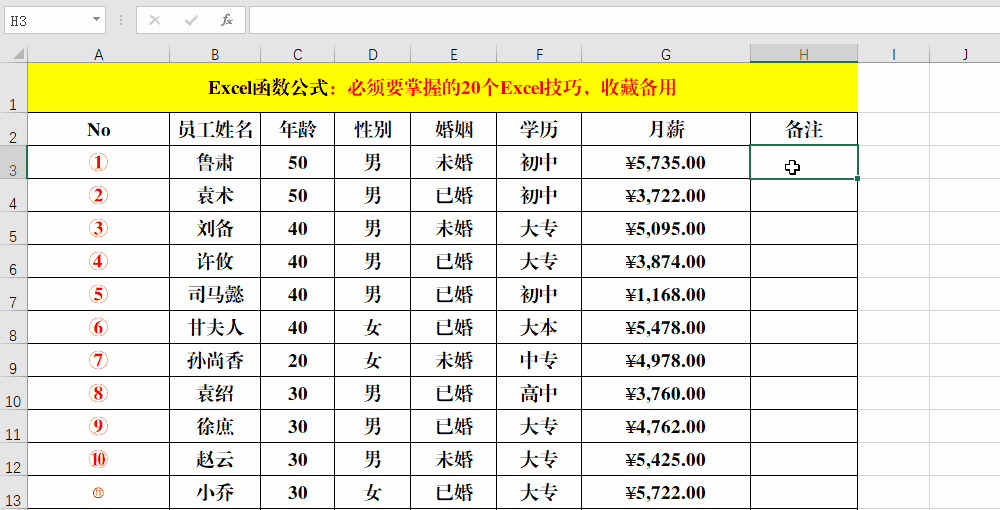Select column E header
Image resolution: width=1000 pixels, height=510 pixels.
point(453,54)
